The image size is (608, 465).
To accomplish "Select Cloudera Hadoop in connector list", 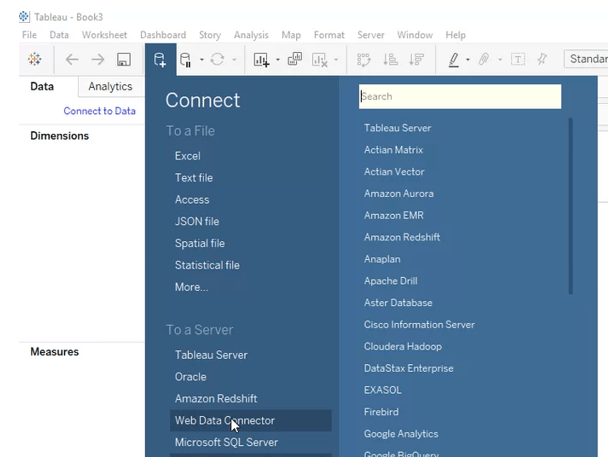I will (x=402, y=346).
